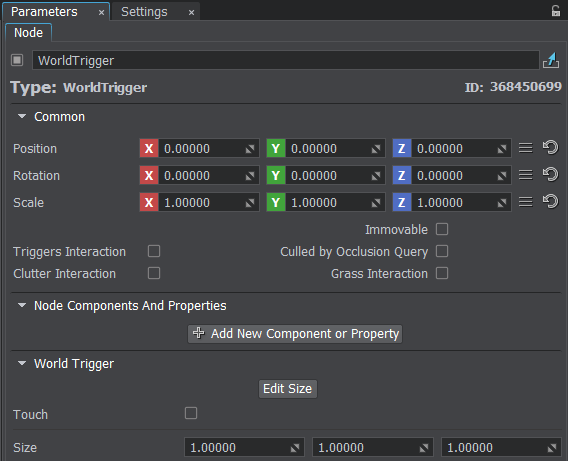
Task: Toggle the node enabled checkbox beside WorldTrigger name
Action: click(x=17, y=60)
